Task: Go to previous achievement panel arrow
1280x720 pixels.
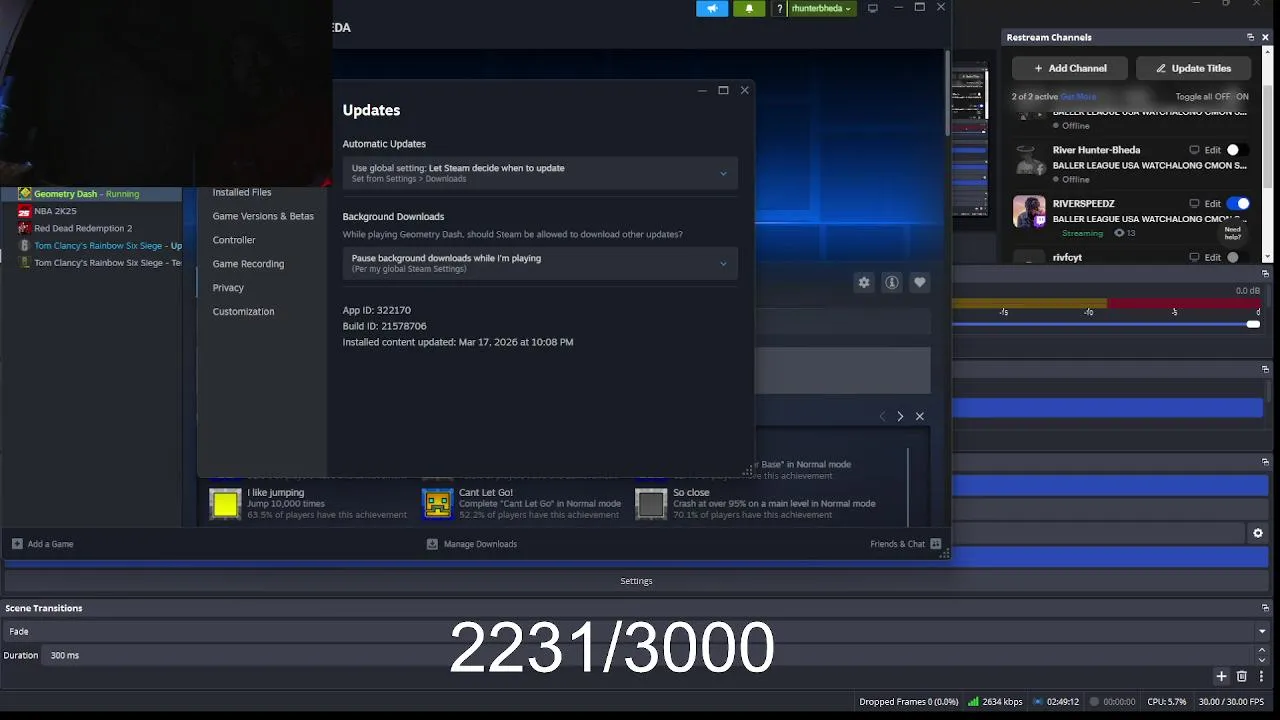Action: (881, 416)
